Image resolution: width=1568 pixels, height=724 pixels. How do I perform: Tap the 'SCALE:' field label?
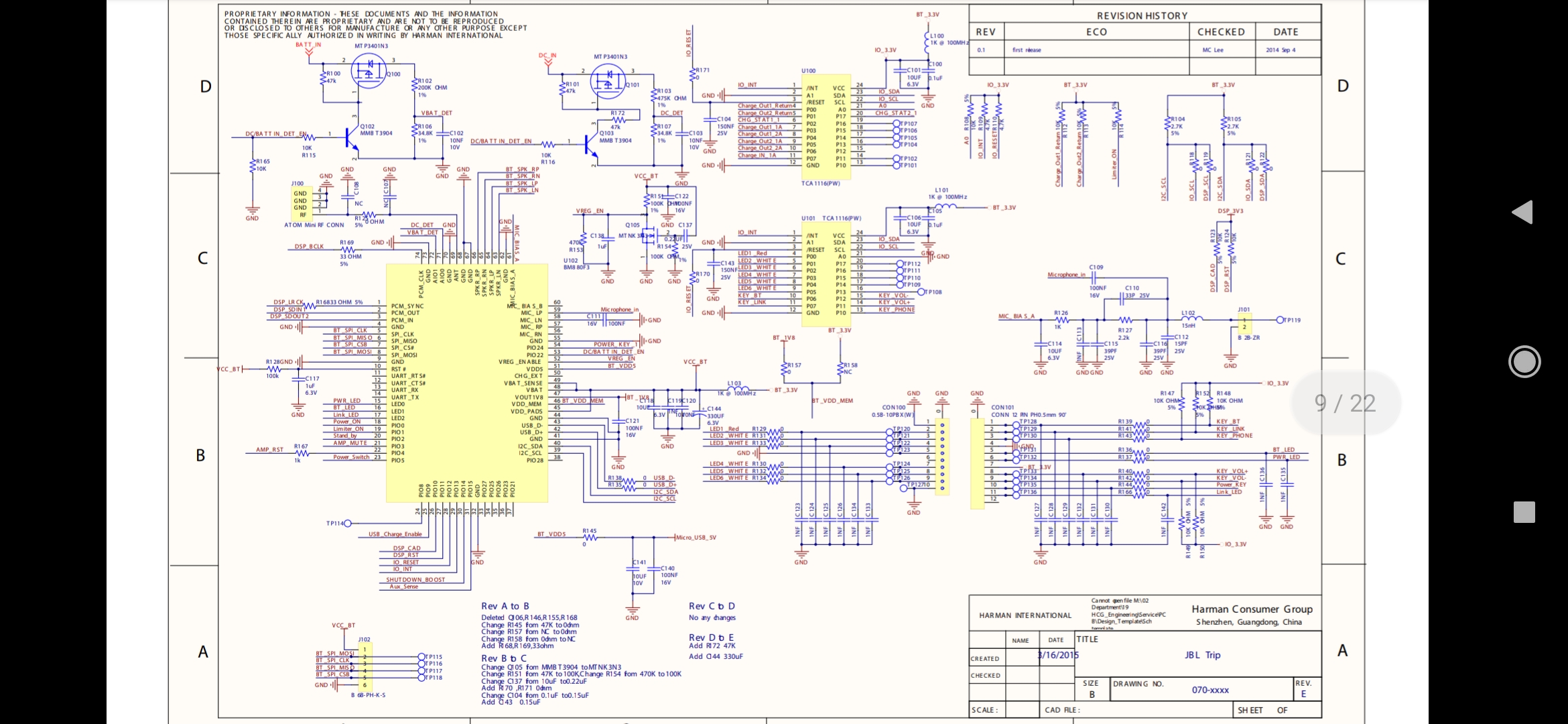pos(984,710)
